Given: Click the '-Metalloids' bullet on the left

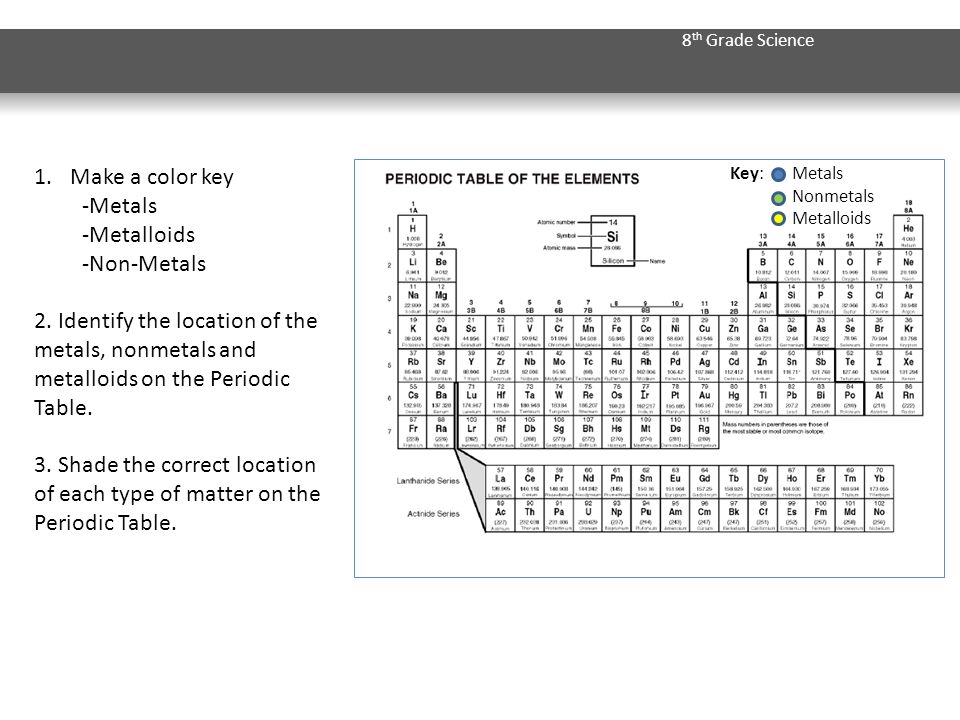Looking at the screenshot, I should 138,234.
